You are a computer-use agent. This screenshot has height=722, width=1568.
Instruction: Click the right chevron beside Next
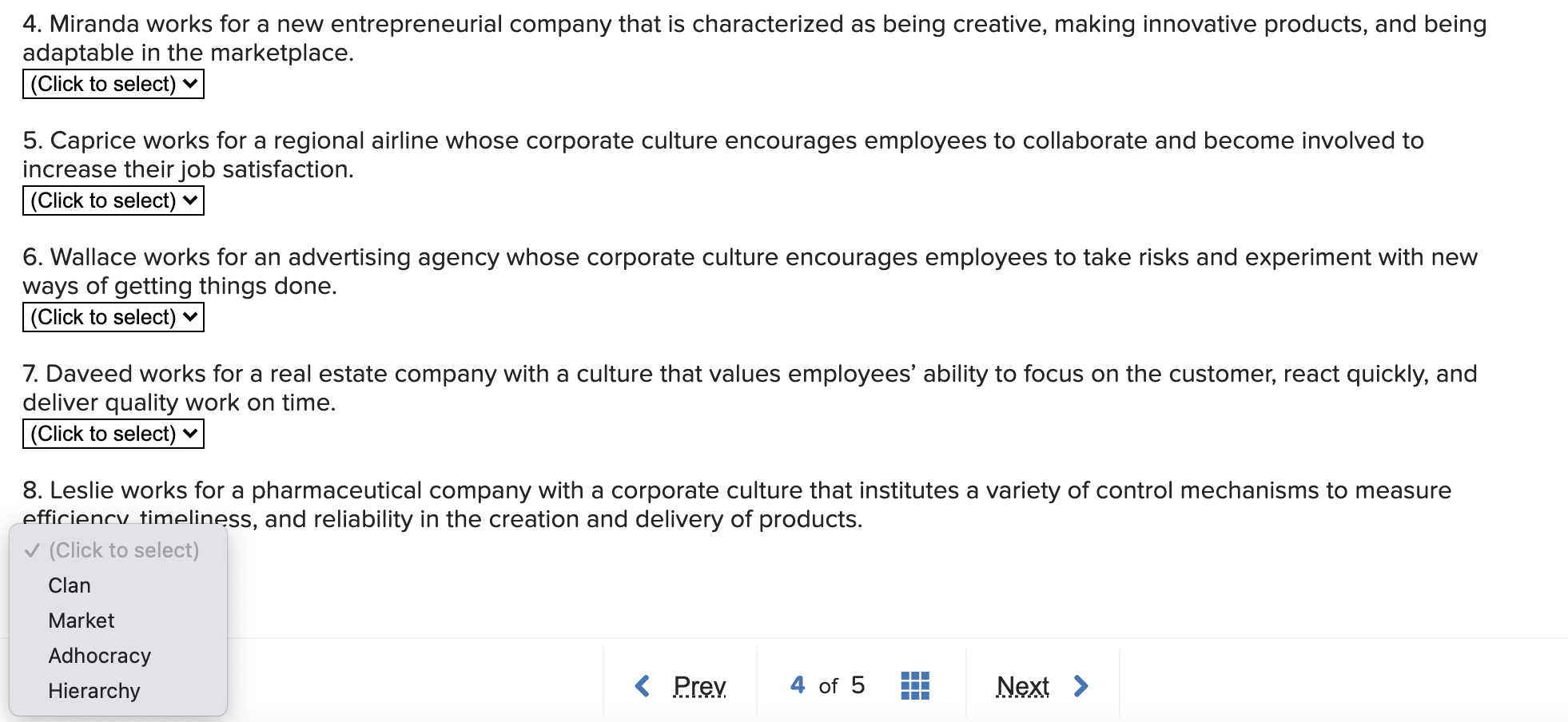click(x=1083, y=685)
